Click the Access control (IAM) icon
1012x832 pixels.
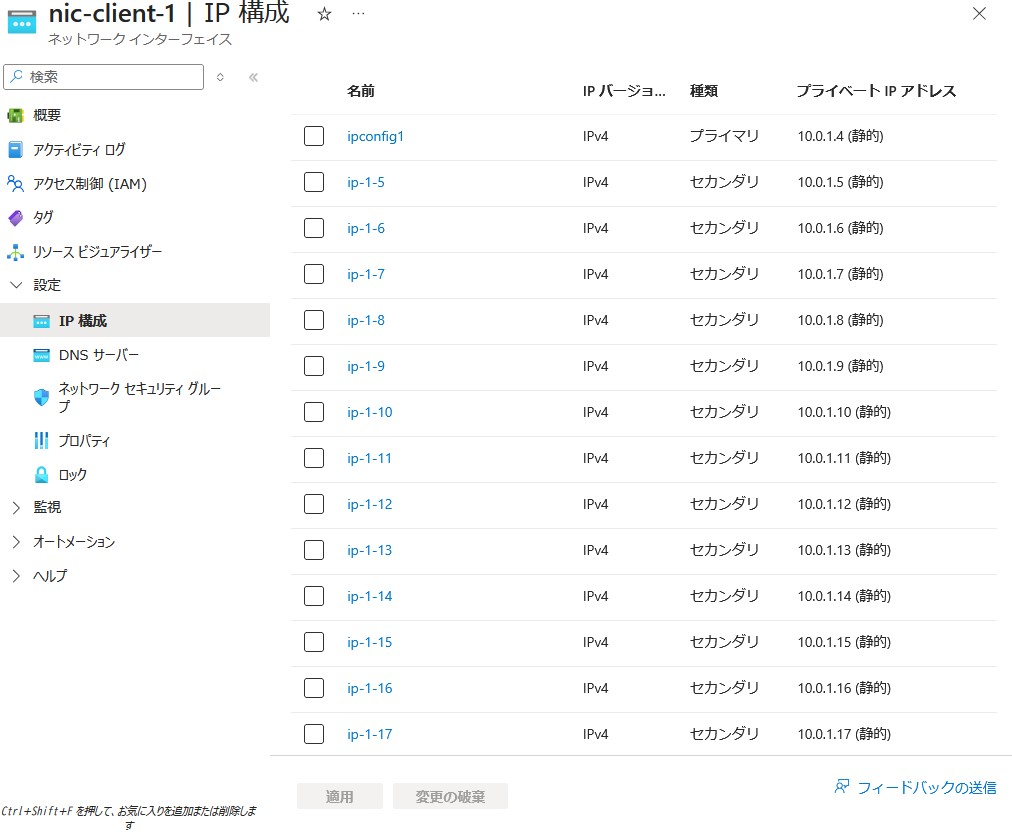coord(15,184)
